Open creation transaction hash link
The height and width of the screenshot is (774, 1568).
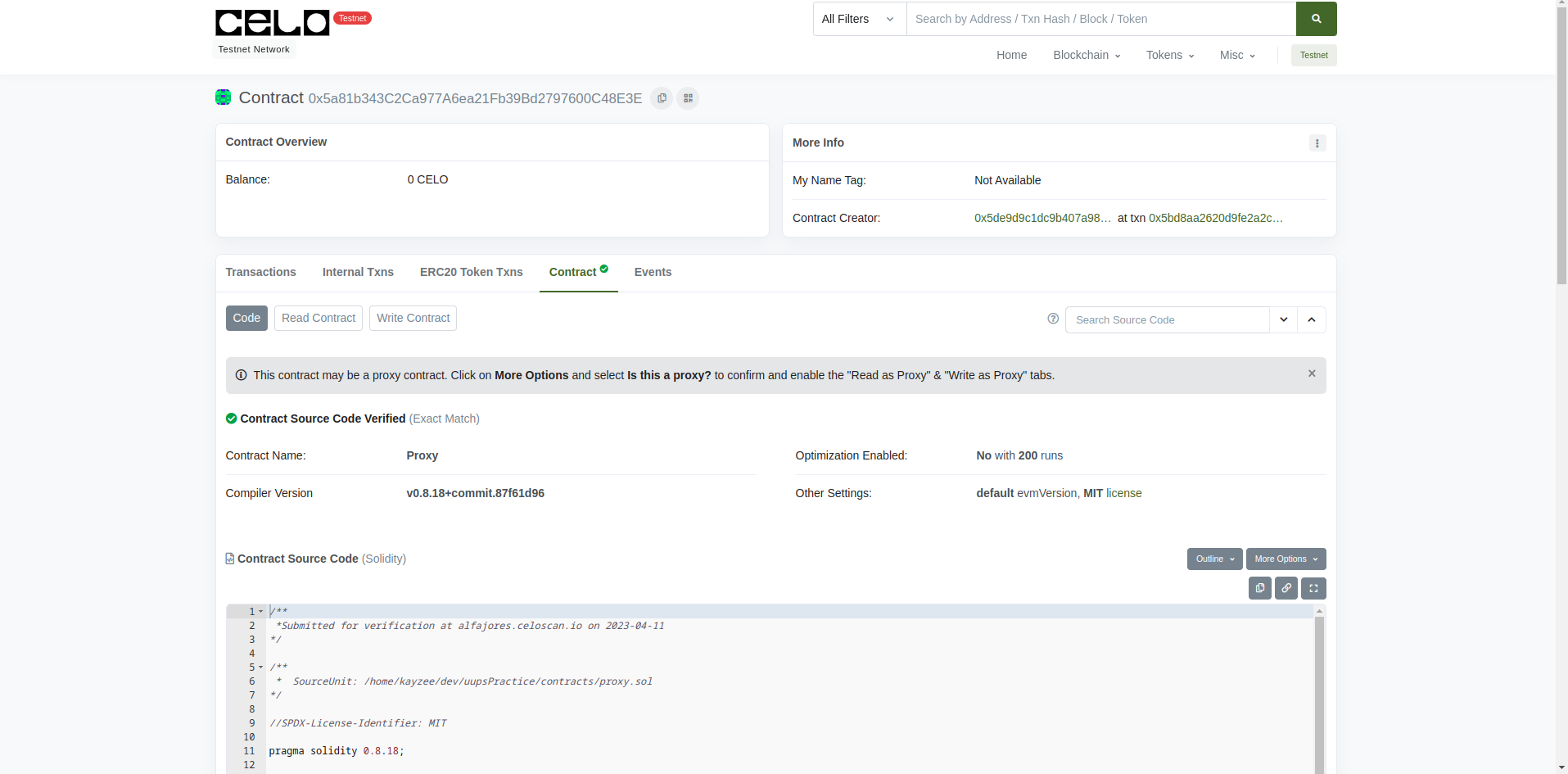point(1216,218)
